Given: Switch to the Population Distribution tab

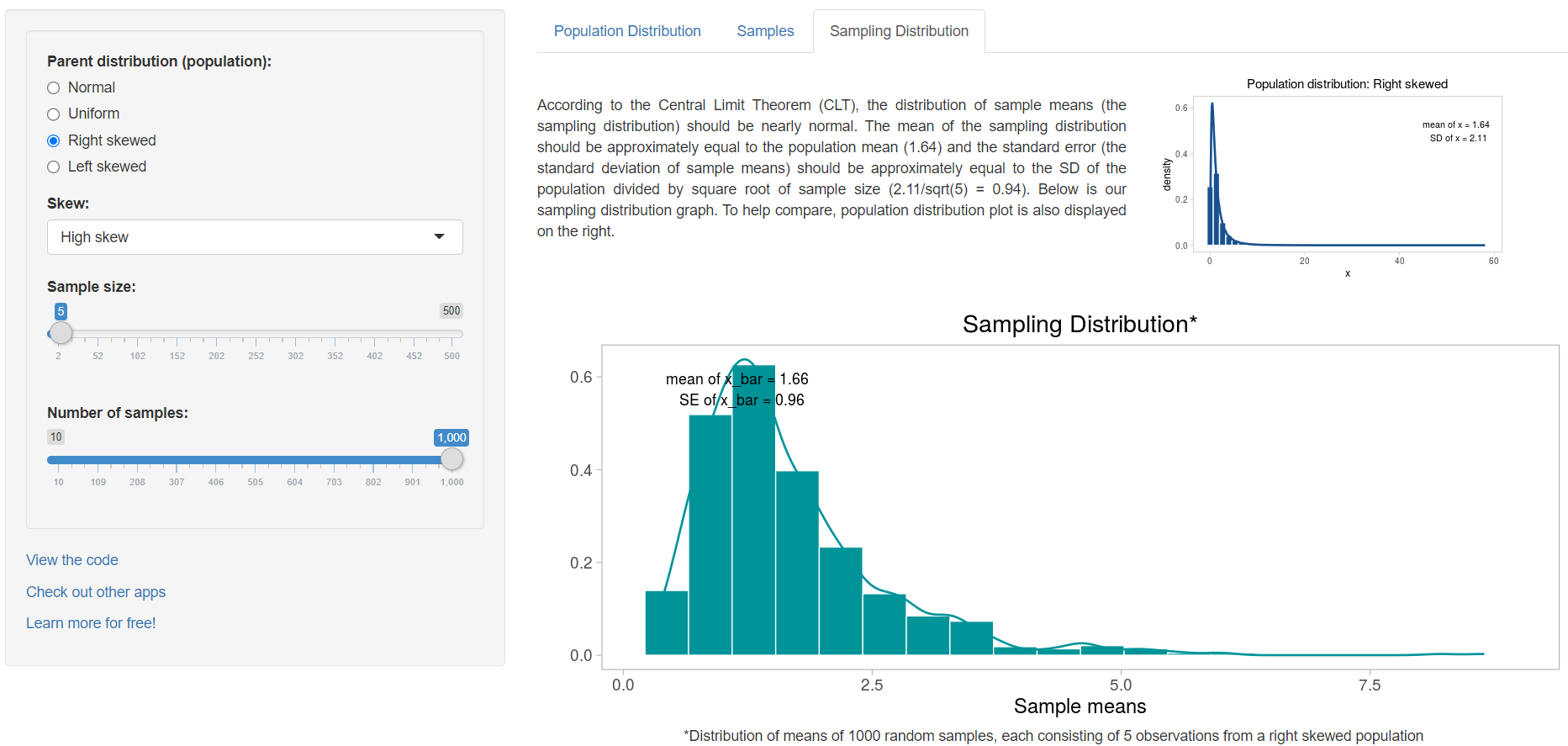Looking at the screenshot, I should 627,31.
